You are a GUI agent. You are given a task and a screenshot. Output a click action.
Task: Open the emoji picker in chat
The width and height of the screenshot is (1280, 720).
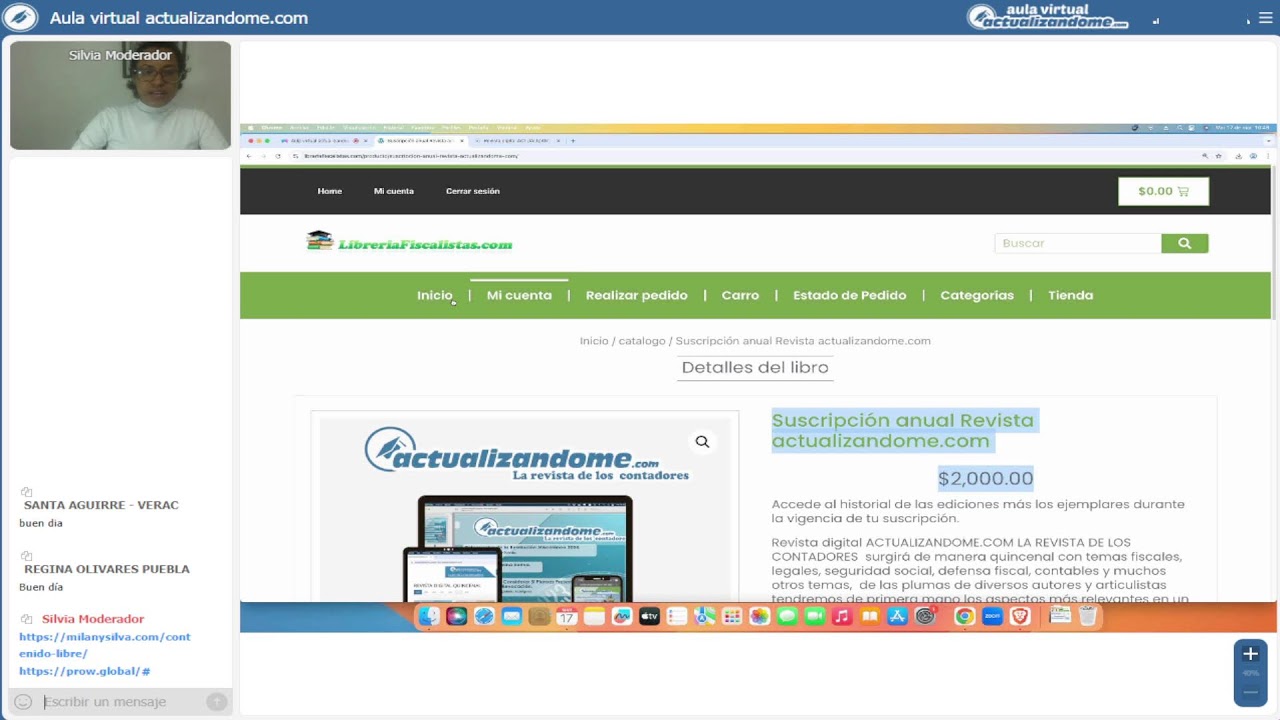point(23,702)
